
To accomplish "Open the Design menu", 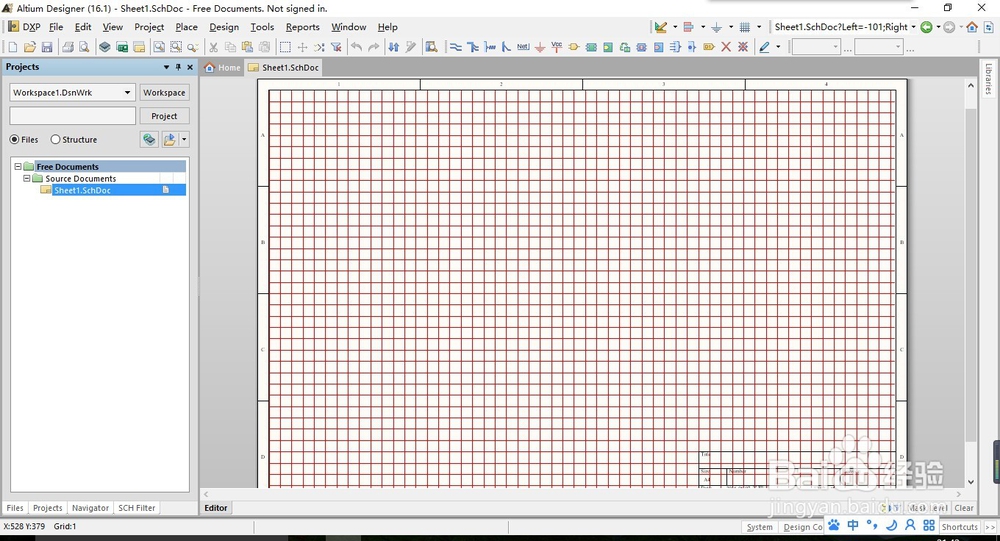I will point(224,27).
